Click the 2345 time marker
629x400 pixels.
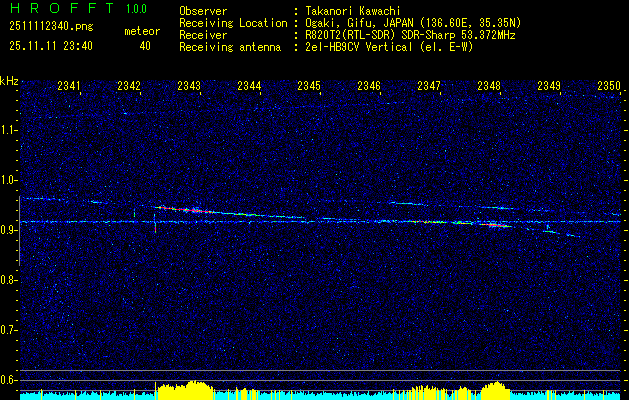(309, 87)
